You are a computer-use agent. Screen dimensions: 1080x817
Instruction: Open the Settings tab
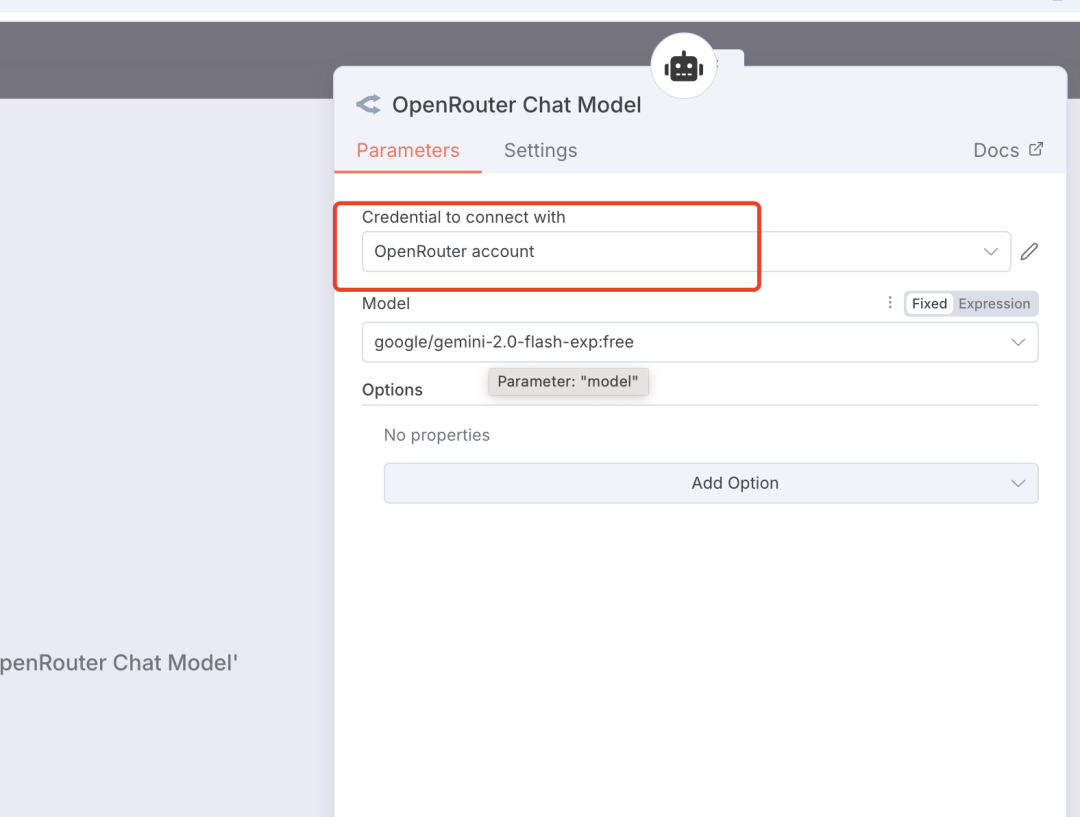540,151
